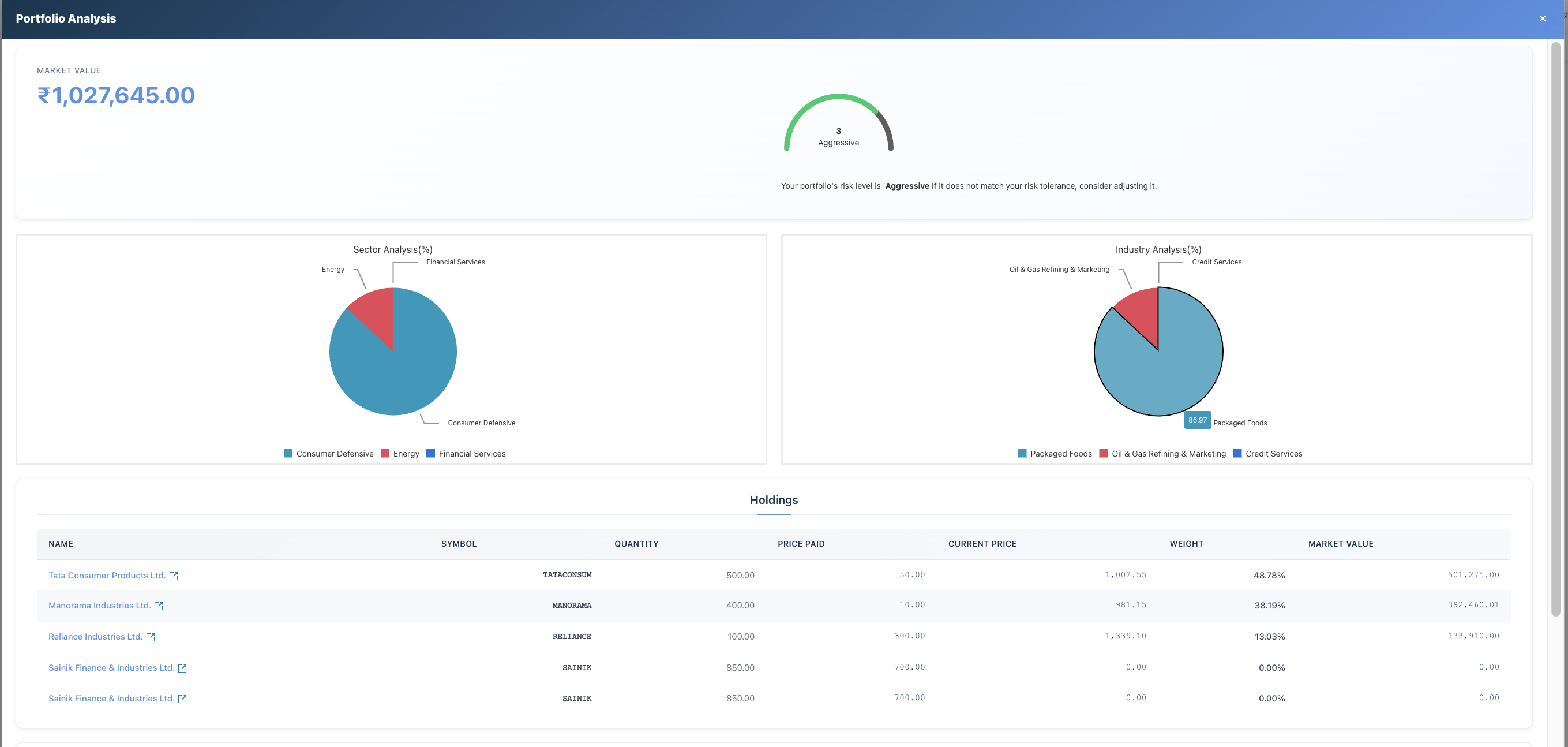The height and width of the screenshot is (747, 1568).
Task: Click the MANORAMA symbol cell
Action: point(572,605)
